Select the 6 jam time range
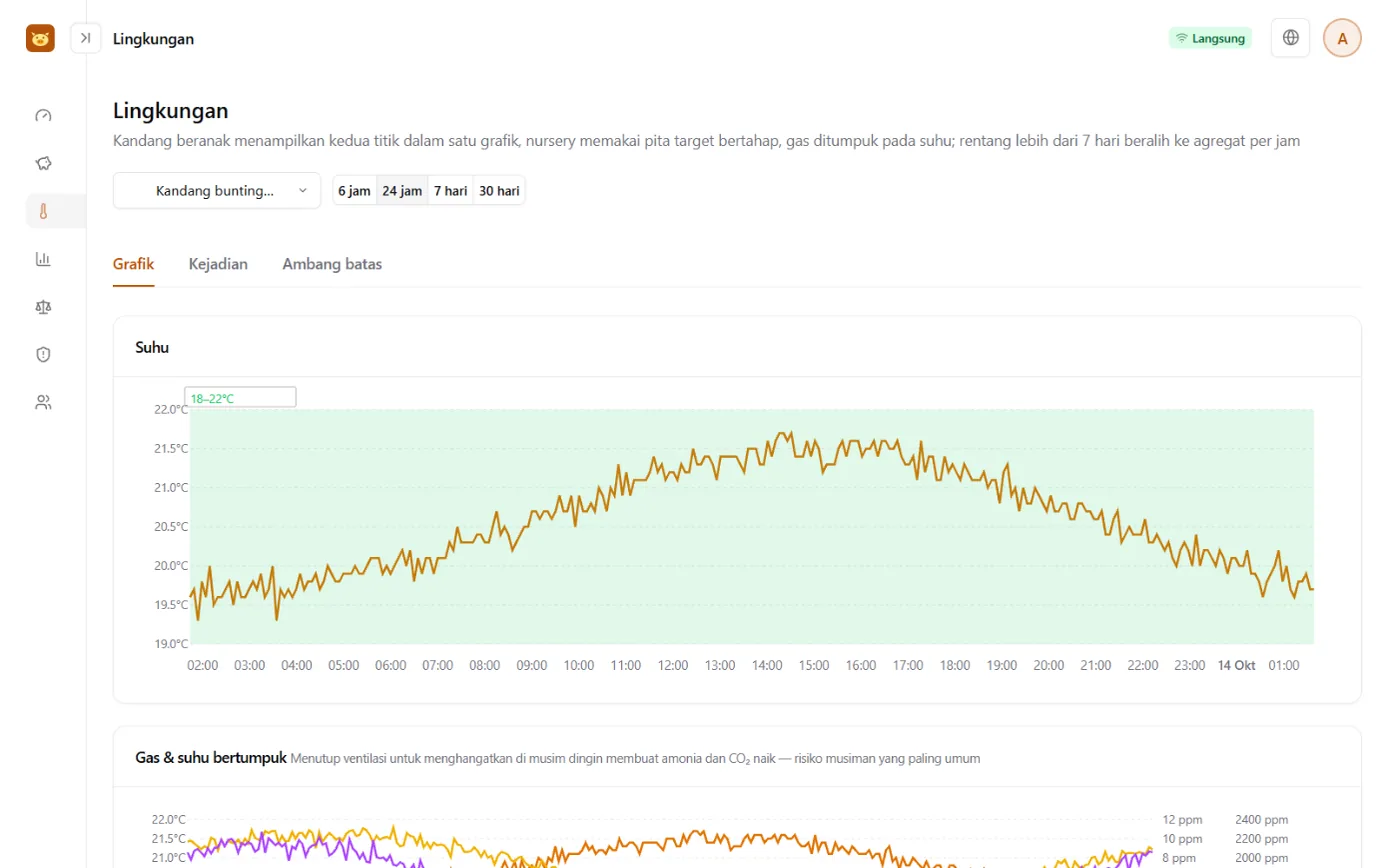1388x868 pixels. tap(354, 190)
